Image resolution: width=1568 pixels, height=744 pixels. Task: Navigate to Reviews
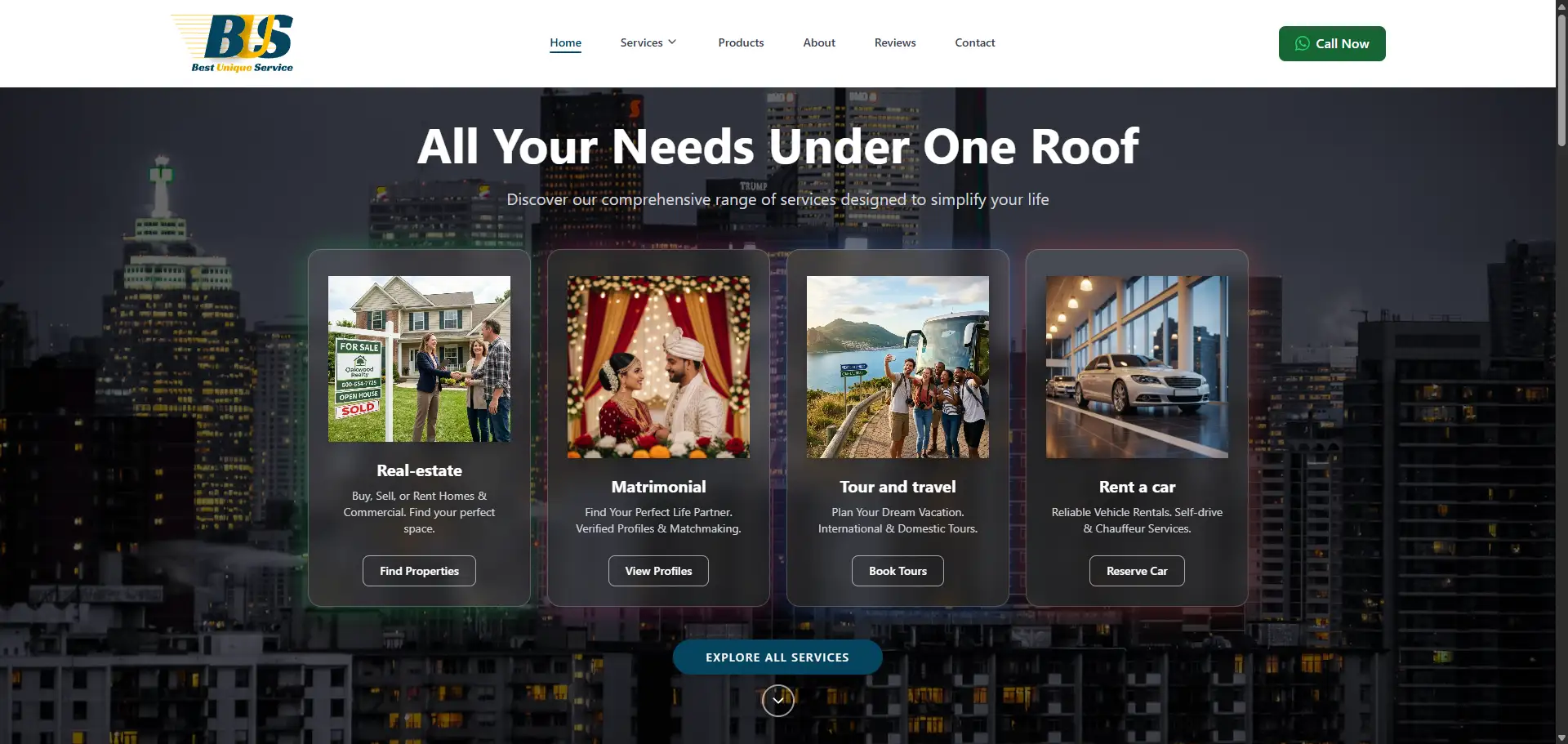pos(895,42)
